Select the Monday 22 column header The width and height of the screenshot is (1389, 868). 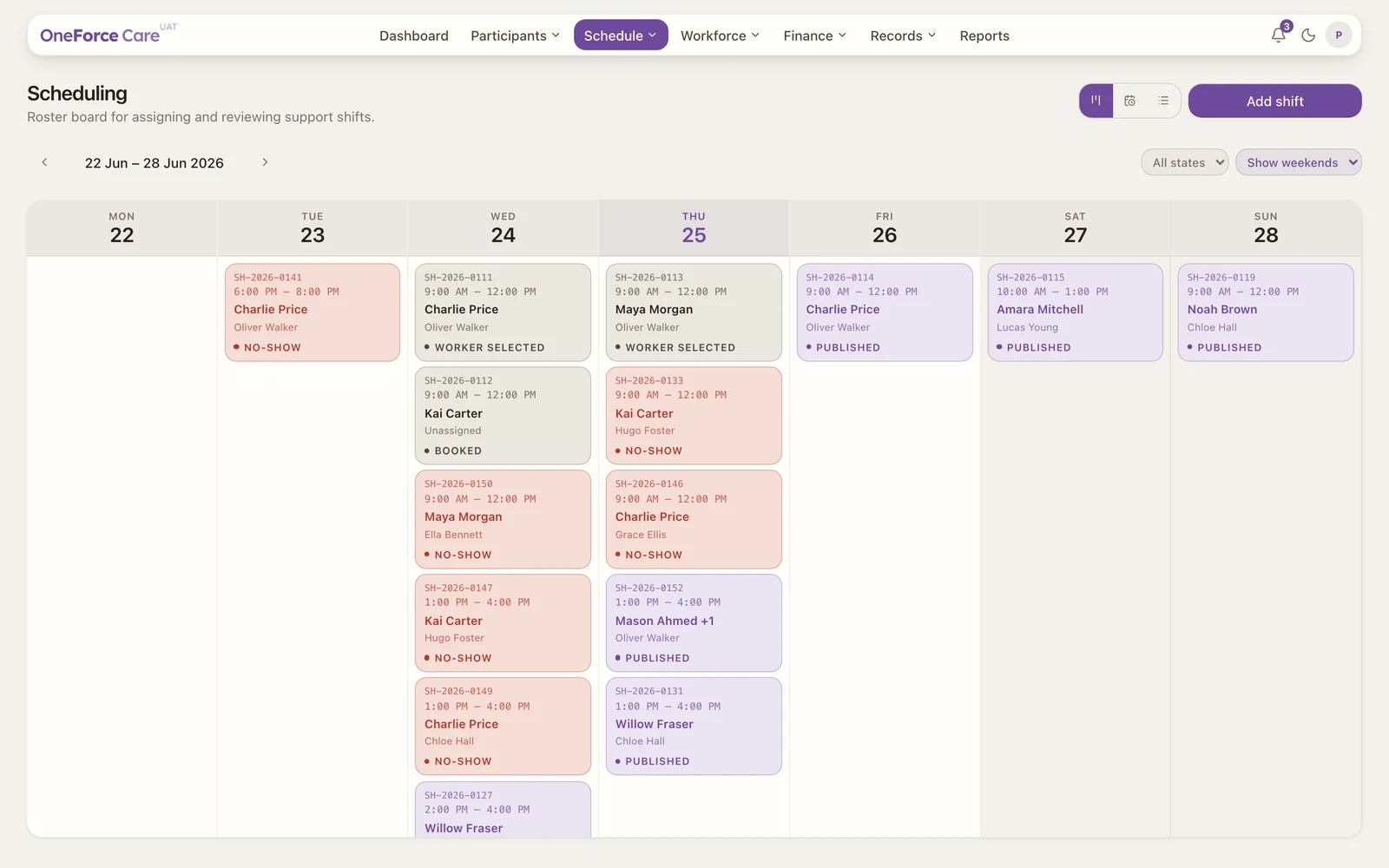(122, 228)
